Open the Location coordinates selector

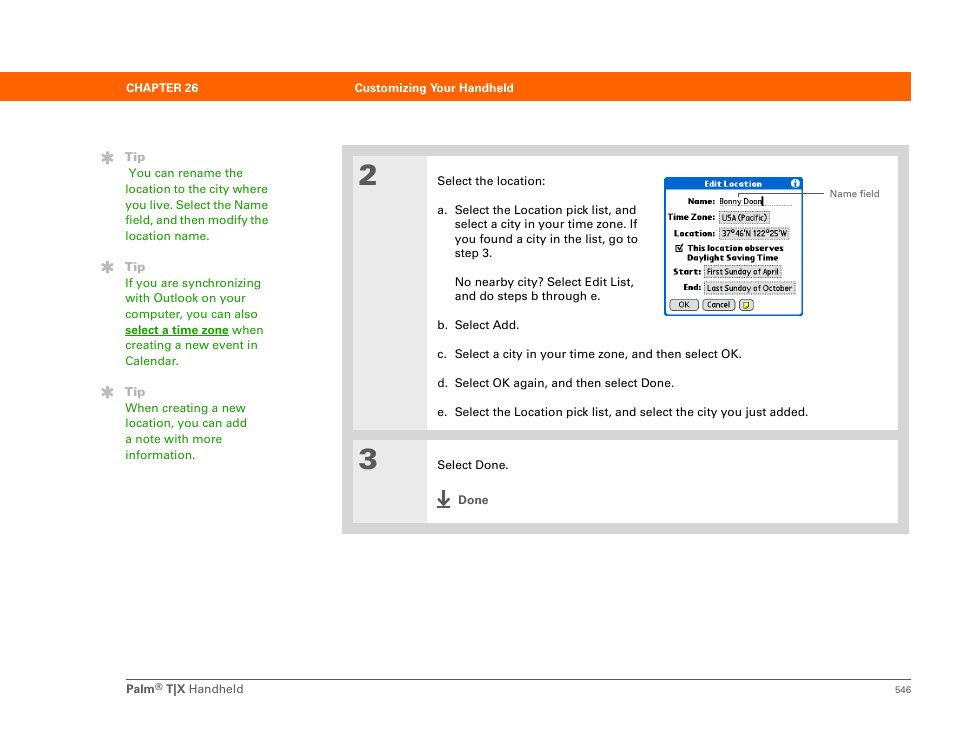point(754,233)
